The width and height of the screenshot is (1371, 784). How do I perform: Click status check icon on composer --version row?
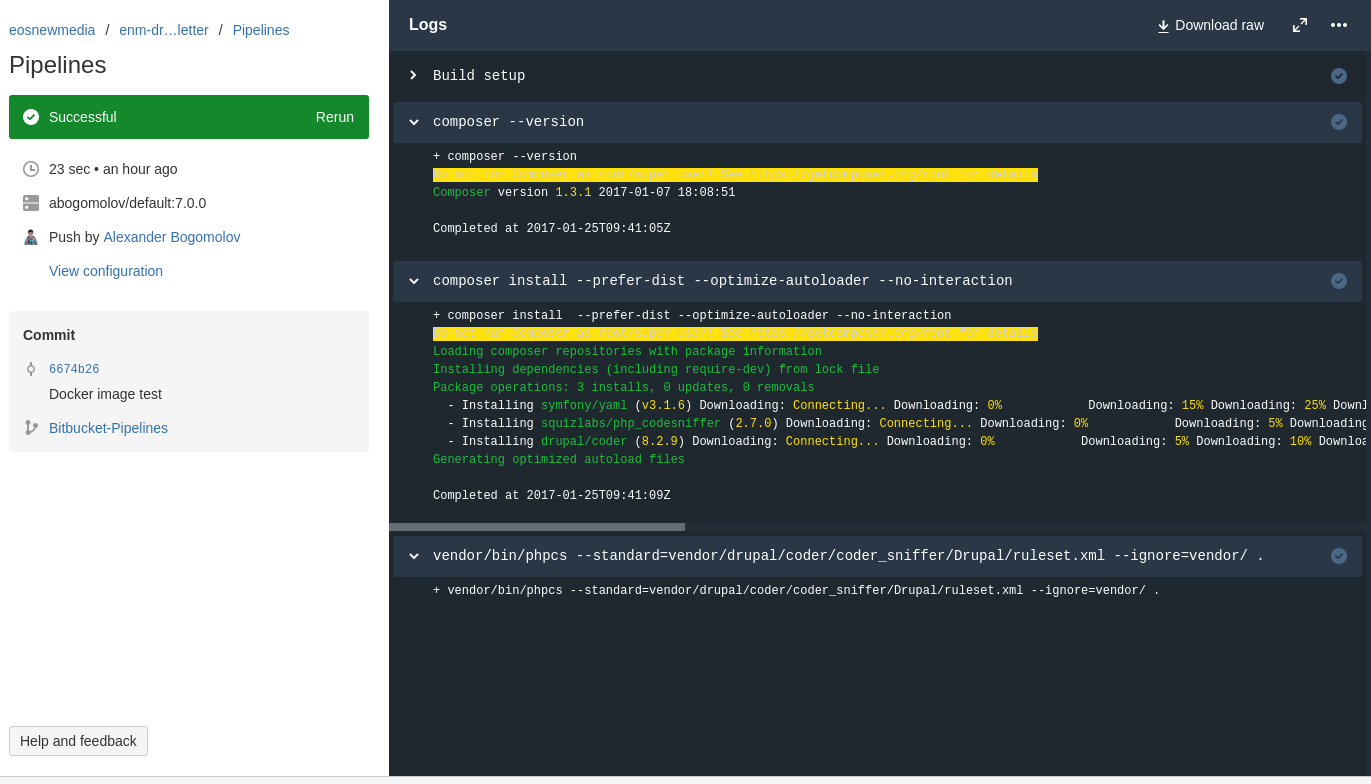coord(1339,122)
